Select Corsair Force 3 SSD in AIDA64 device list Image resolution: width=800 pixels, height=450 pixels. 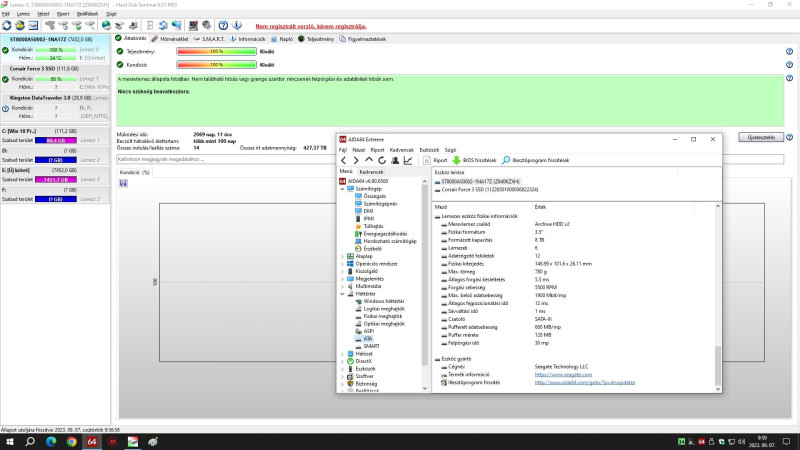tap(489, 189)
